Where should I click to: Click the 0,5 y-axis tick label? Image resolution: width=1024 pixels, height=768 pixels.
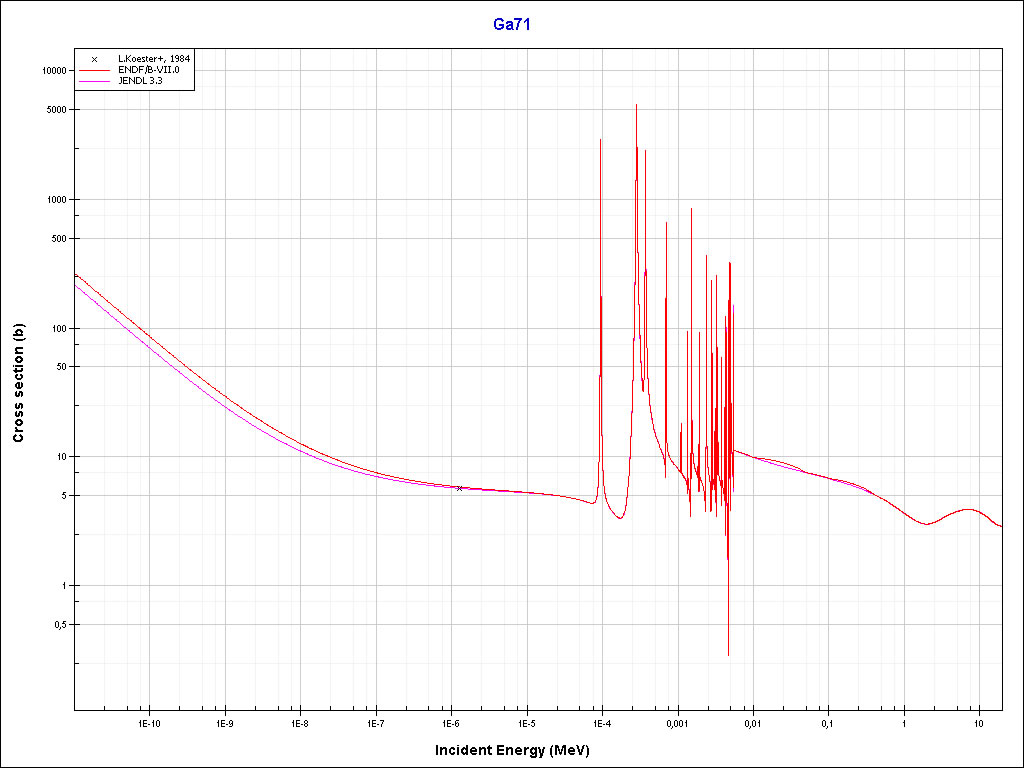57,625
